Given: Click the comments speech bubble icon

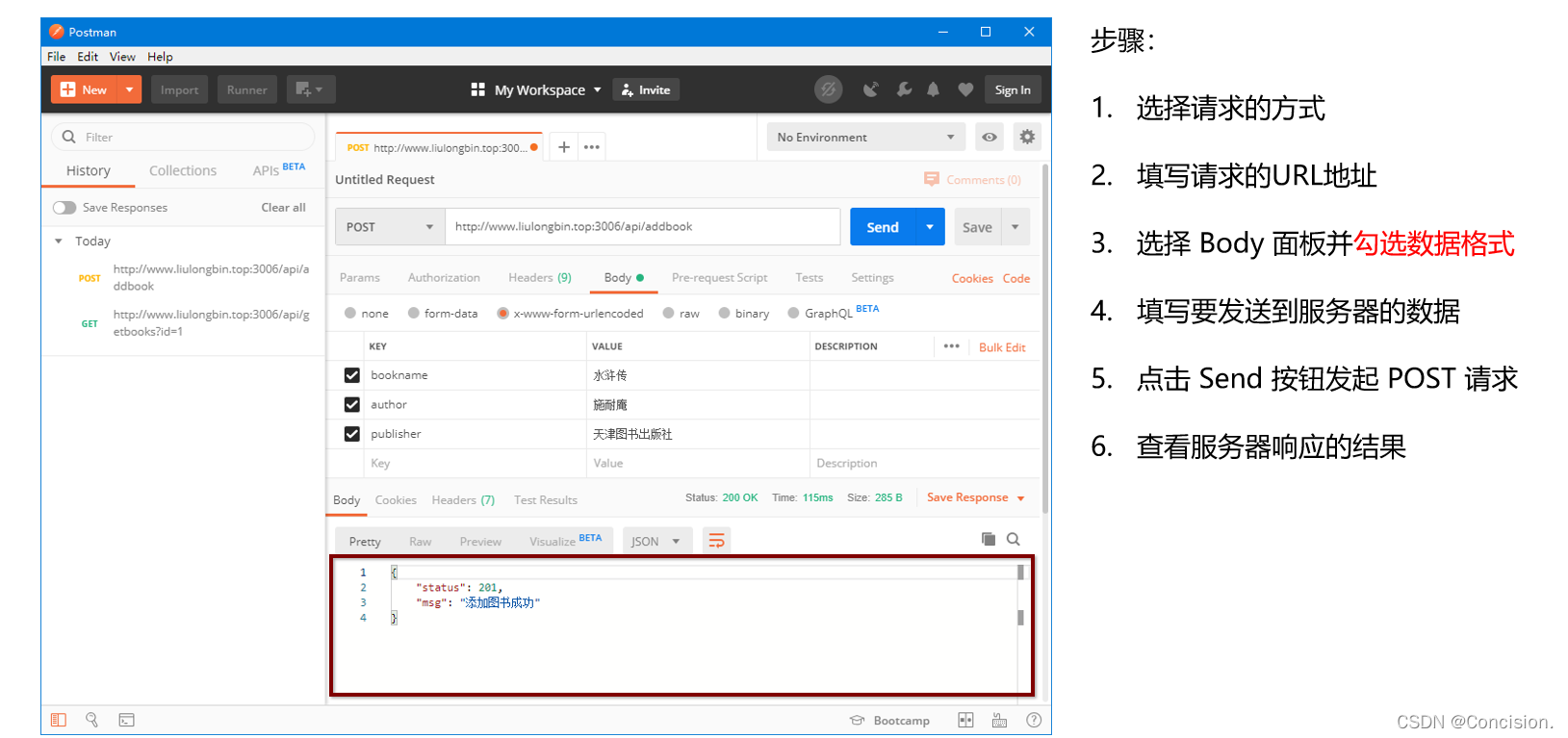Looking at the screenshot, I should pyautogui.click(x=931, y=179).
